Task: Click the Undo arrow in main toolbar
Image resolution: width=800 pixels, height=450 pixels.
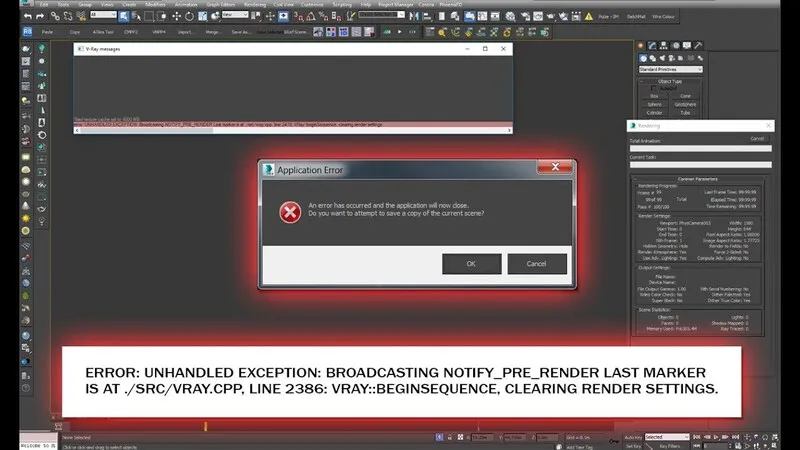Action: [x=28, y=16]
